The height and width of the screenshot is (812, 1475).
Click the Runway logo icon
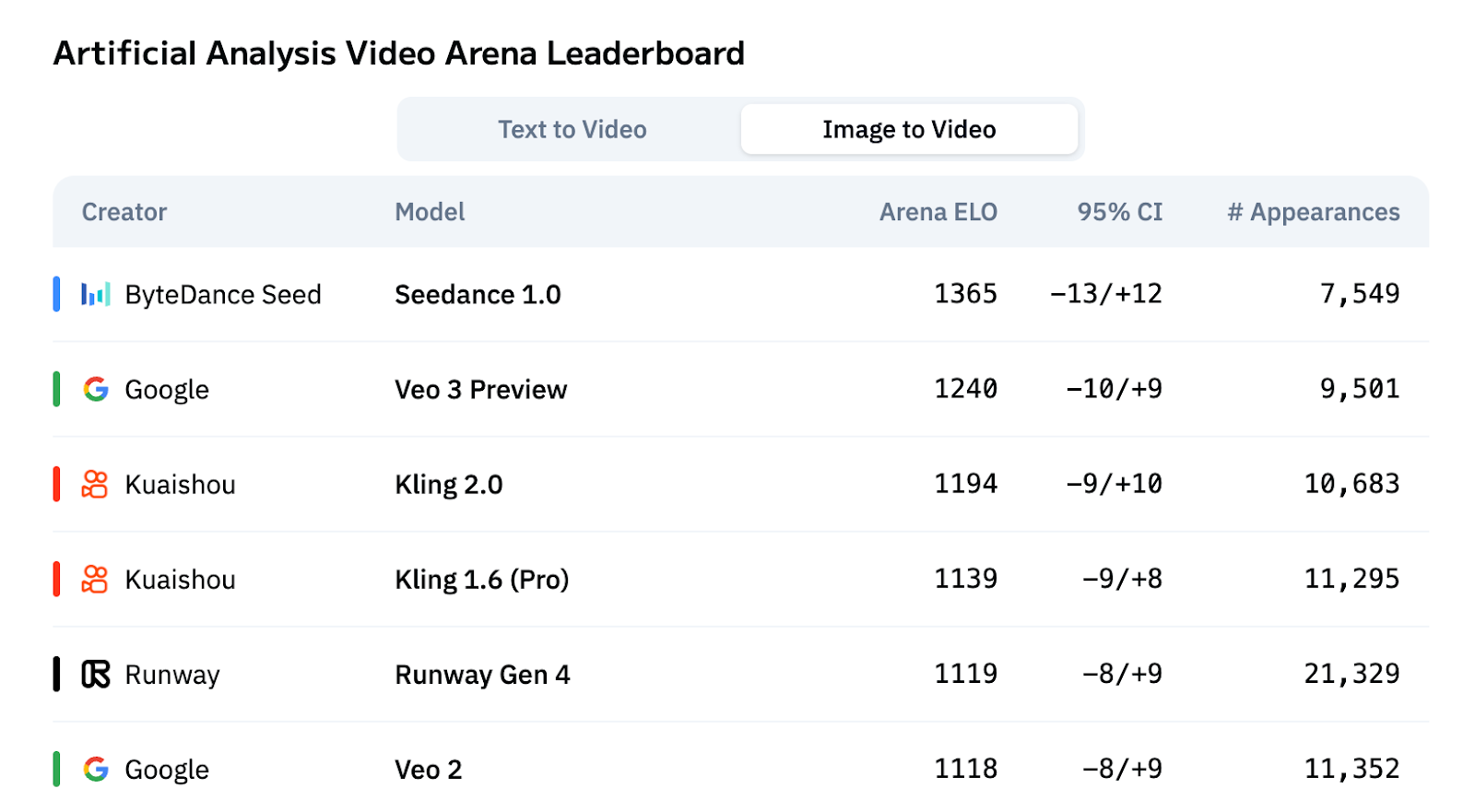tap(96, 674)
